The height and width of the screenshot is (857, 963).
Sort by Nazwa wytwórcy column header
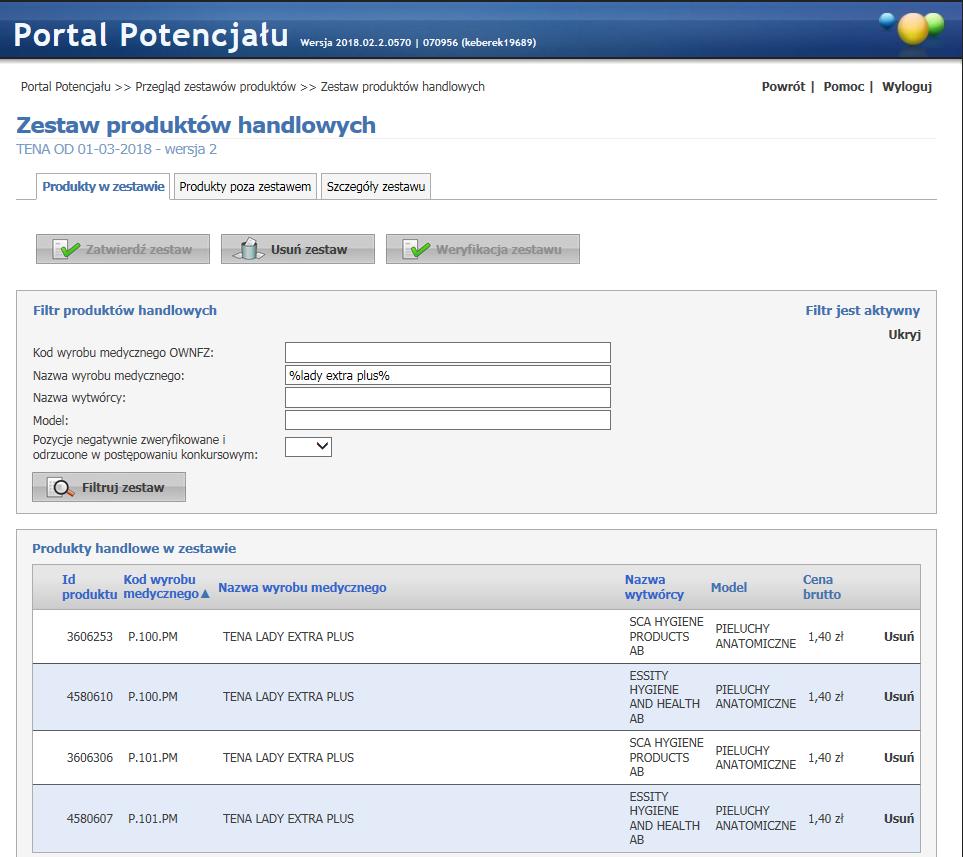pos(654,587)
